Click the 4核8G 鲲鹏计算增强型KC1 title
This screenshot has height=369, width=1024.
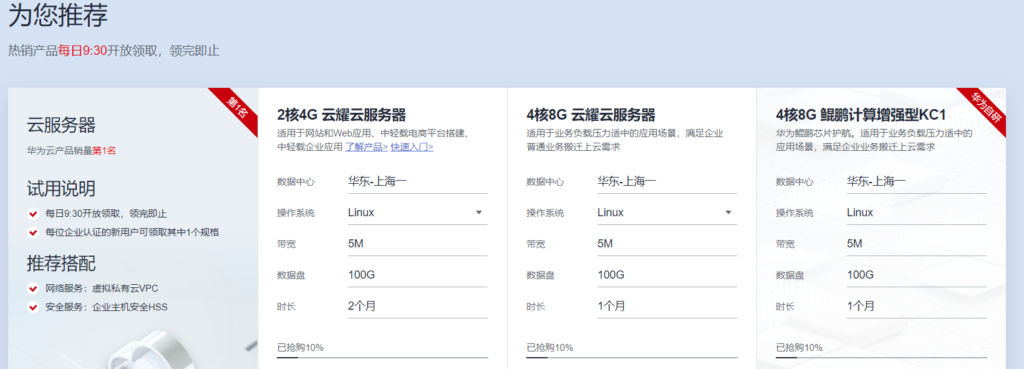[x=861, y=116]
